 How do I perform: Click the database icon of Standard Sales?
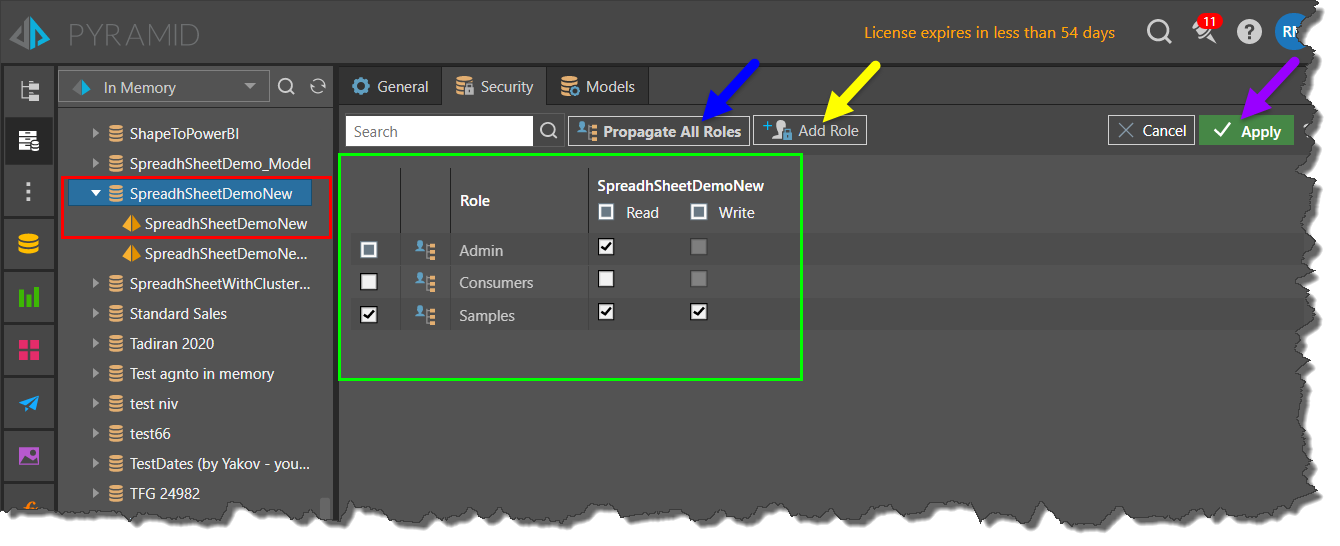pos(116,314)
